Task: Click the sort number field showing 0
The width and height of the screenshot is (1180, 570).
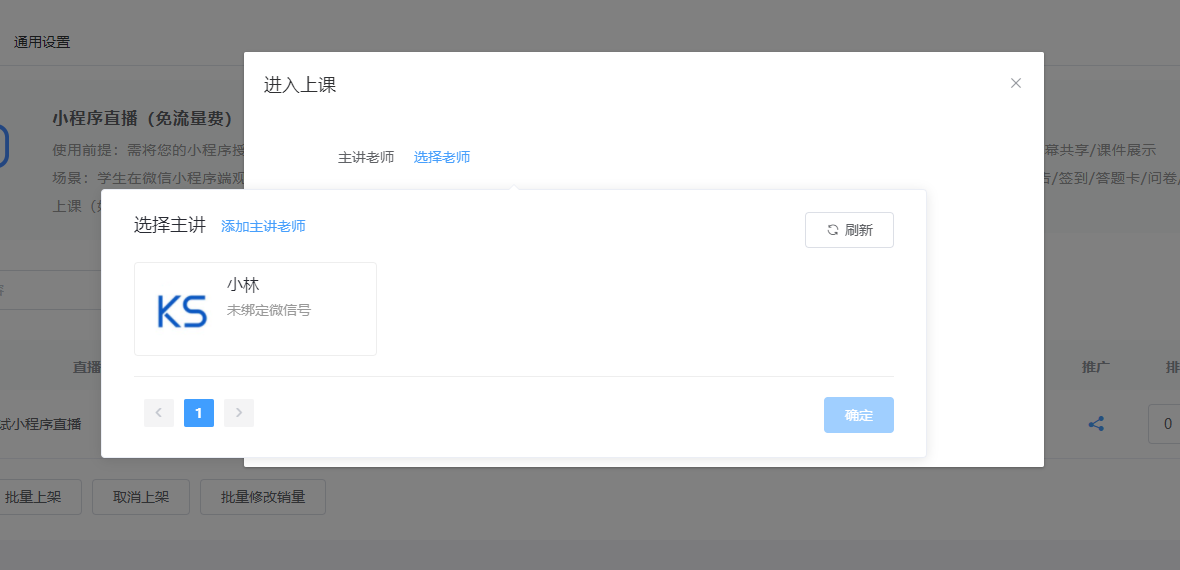Action: tap(1164, 424)
